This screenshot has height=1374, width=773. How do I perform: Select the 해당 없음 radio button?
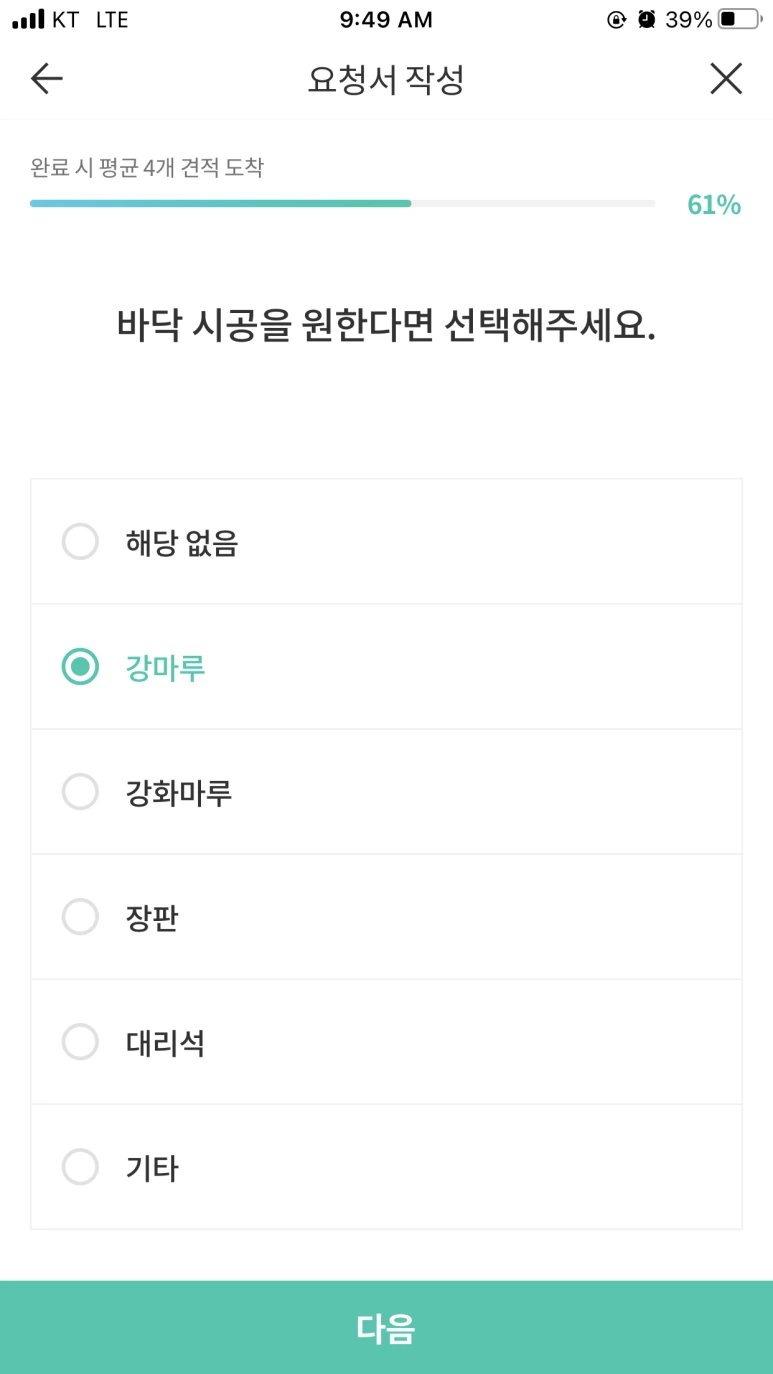80,542
